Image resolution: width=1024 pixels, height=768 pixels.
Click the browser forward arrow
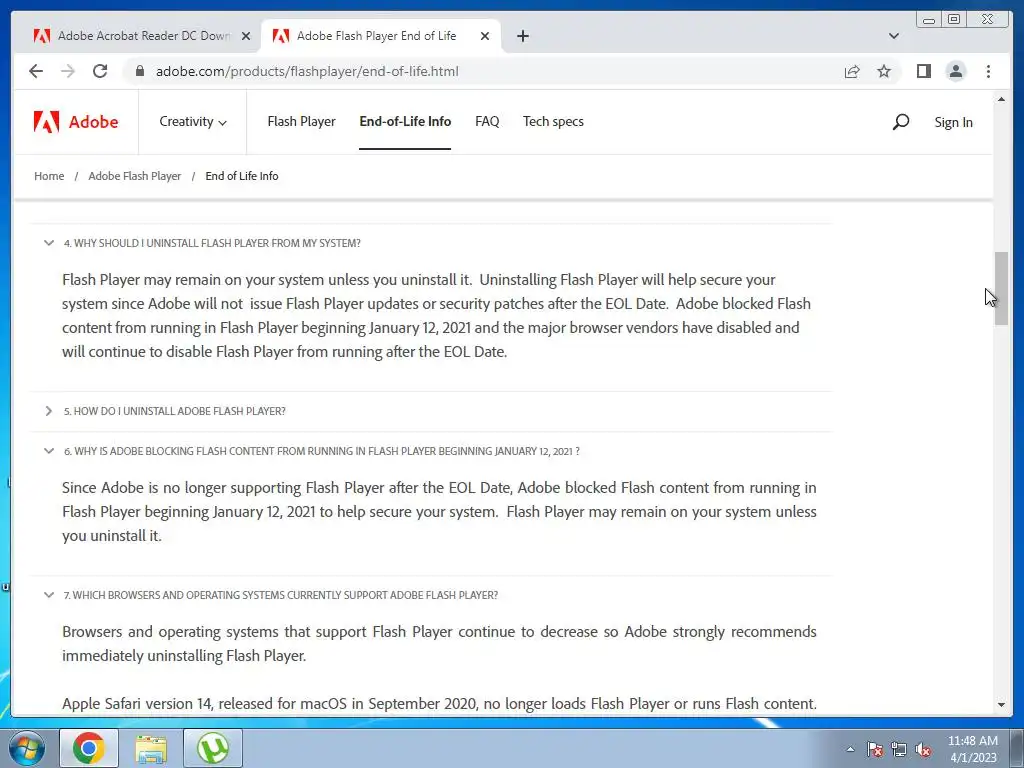[68, 71]
